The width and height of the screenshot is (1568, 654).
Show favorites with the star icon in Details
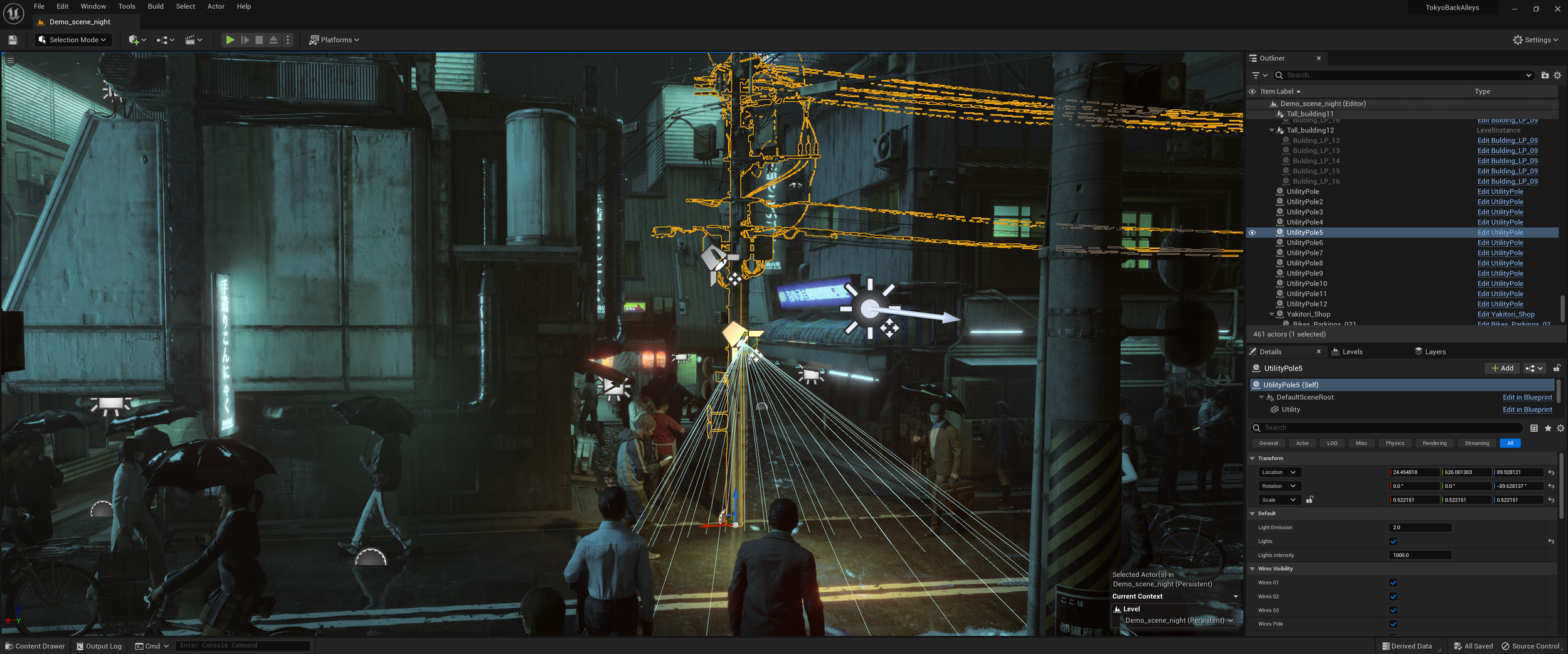(x=1547, y=428)
